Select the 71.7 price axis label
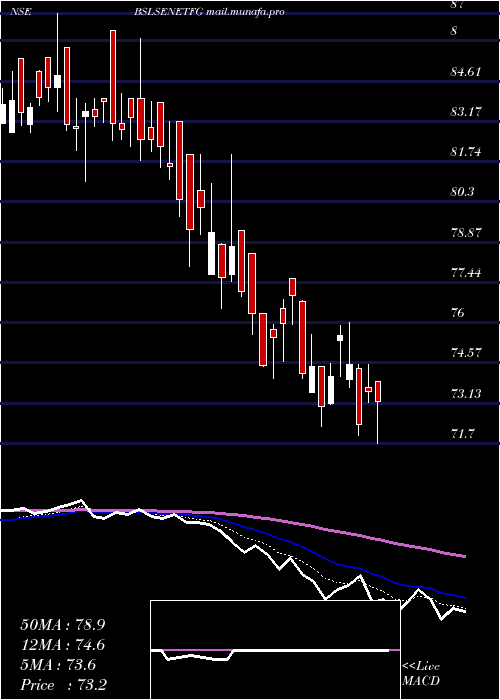Viewport: 500px width, 700px height. pyautogui.click(x=462, y=433)
